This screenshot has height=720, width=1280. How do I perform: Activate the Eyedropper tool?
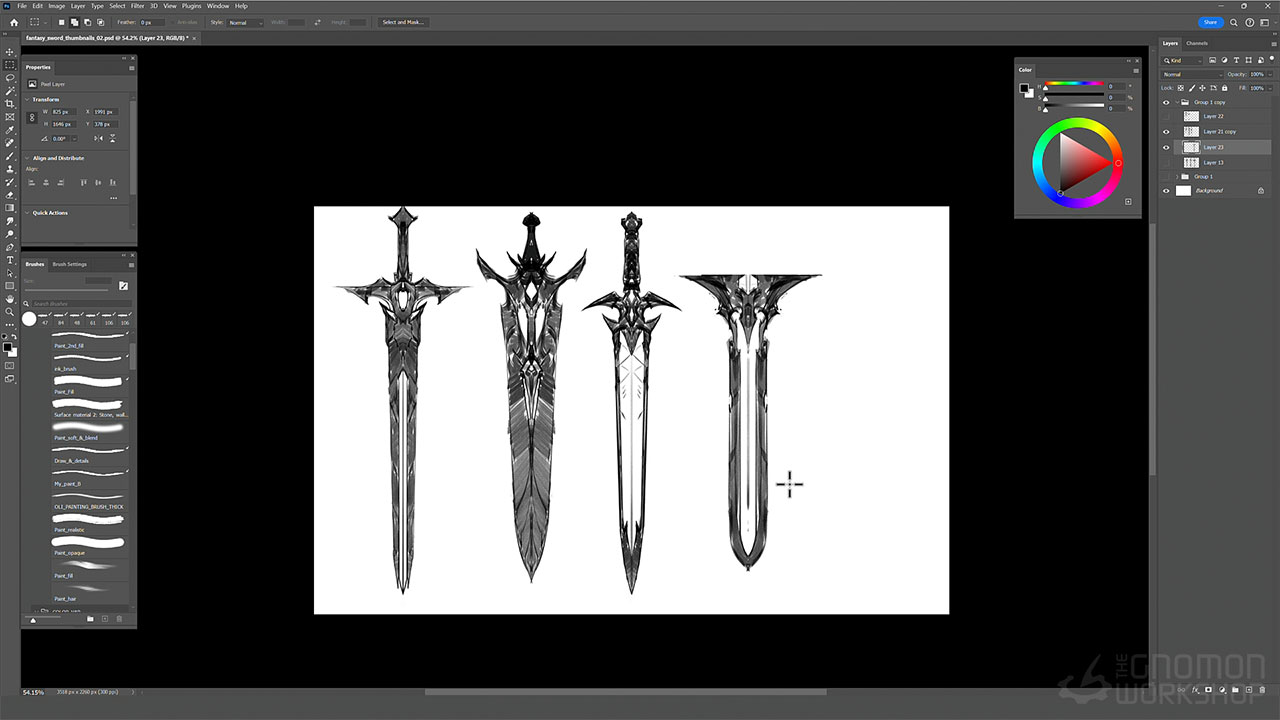coord(10,130)
